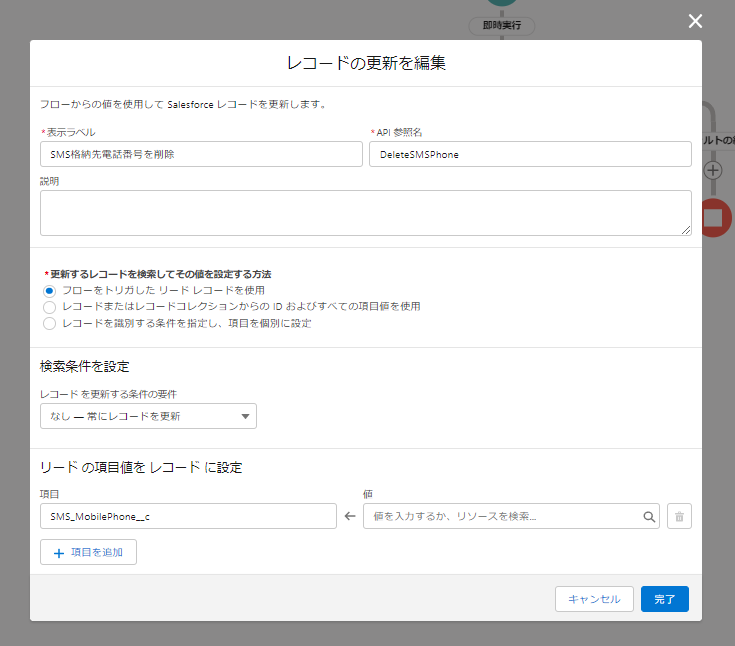
Task: Click the trash icon for SMS_MobilePhone__c row
Action: (x=679, y=516)
